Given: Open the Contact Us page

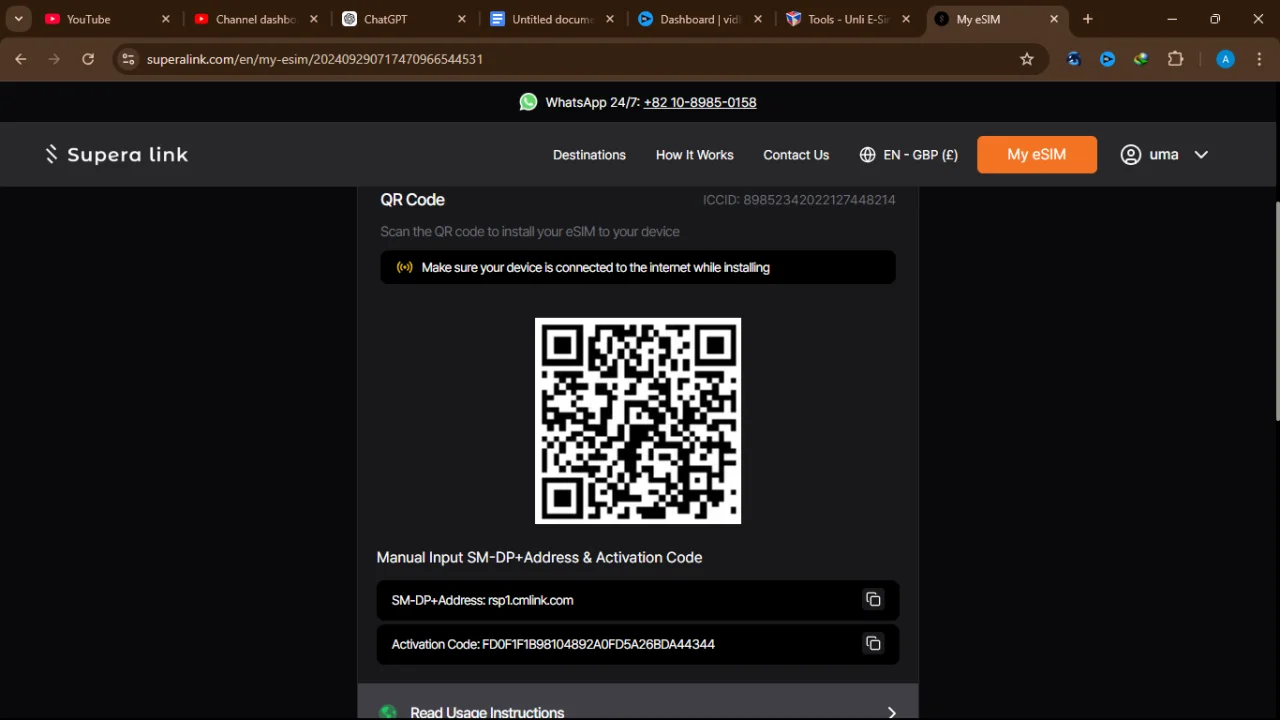Looking at the screenshot, I should [x=796, y=155].
